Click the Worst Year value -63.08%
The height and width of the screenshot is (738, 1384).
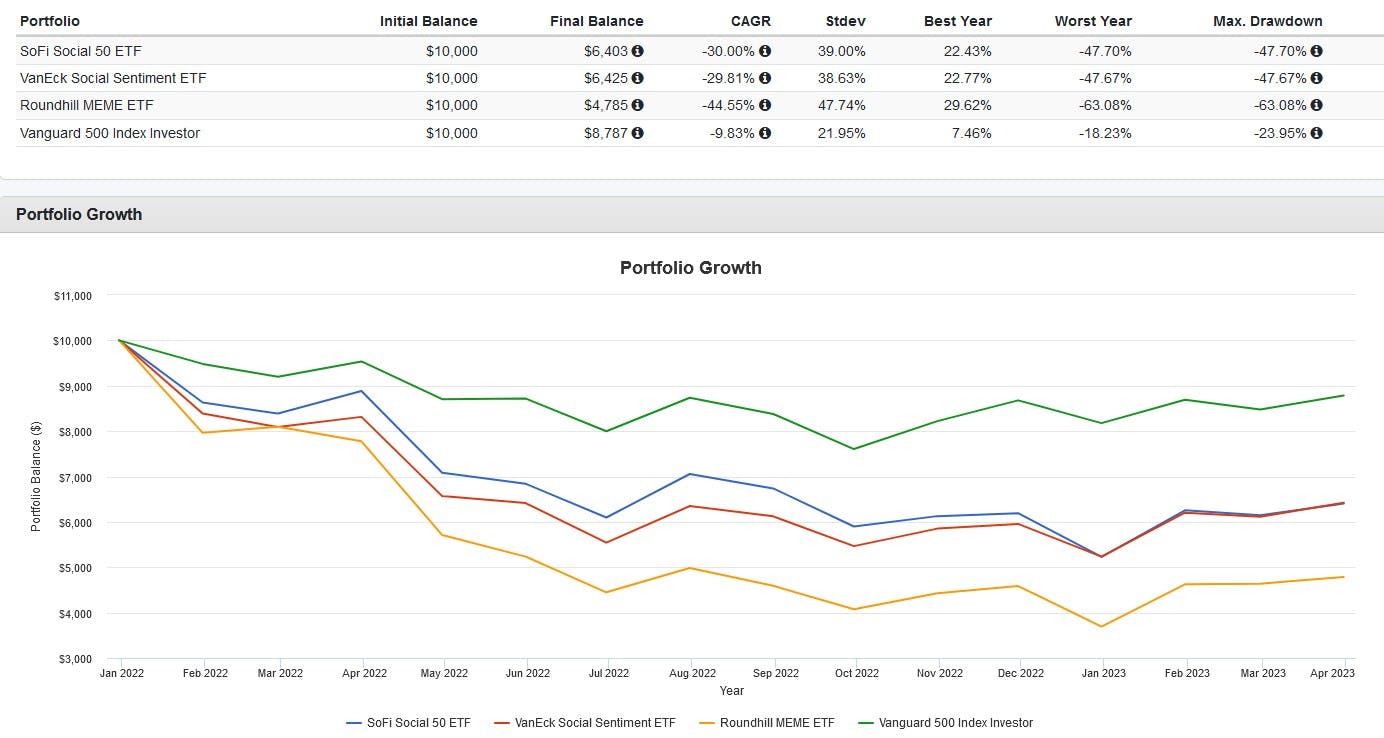click(x=1105, y=105)
